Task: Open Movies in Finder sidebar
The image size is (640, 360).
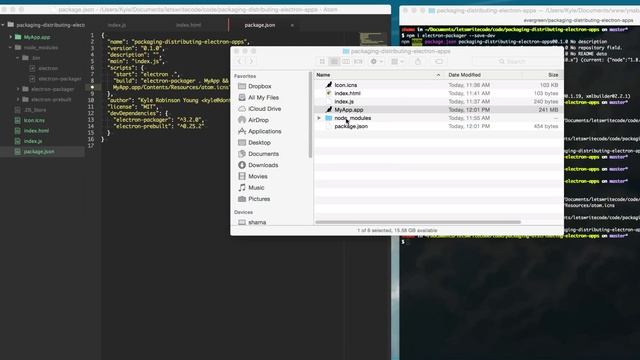Action: (258, 176)
